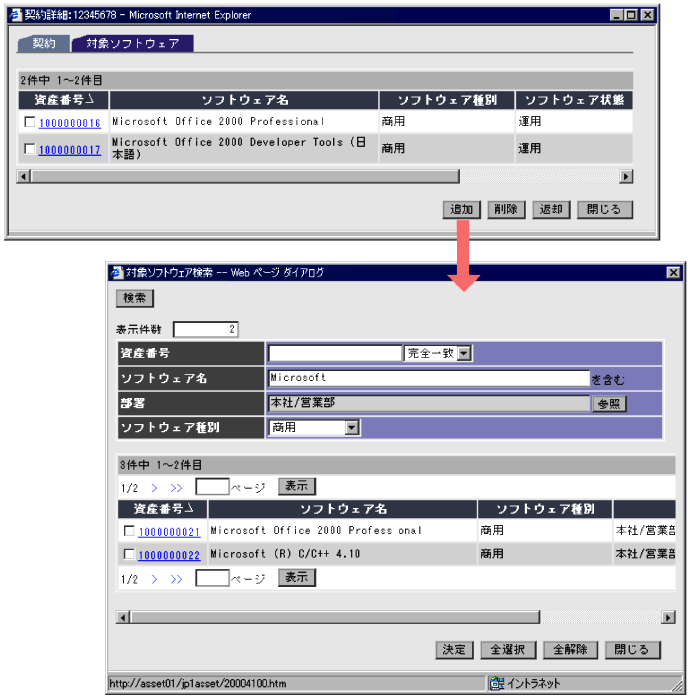Click the 削除 button
Image resolution: width=688 pixels, height=698 pixels.
(506, 209)
